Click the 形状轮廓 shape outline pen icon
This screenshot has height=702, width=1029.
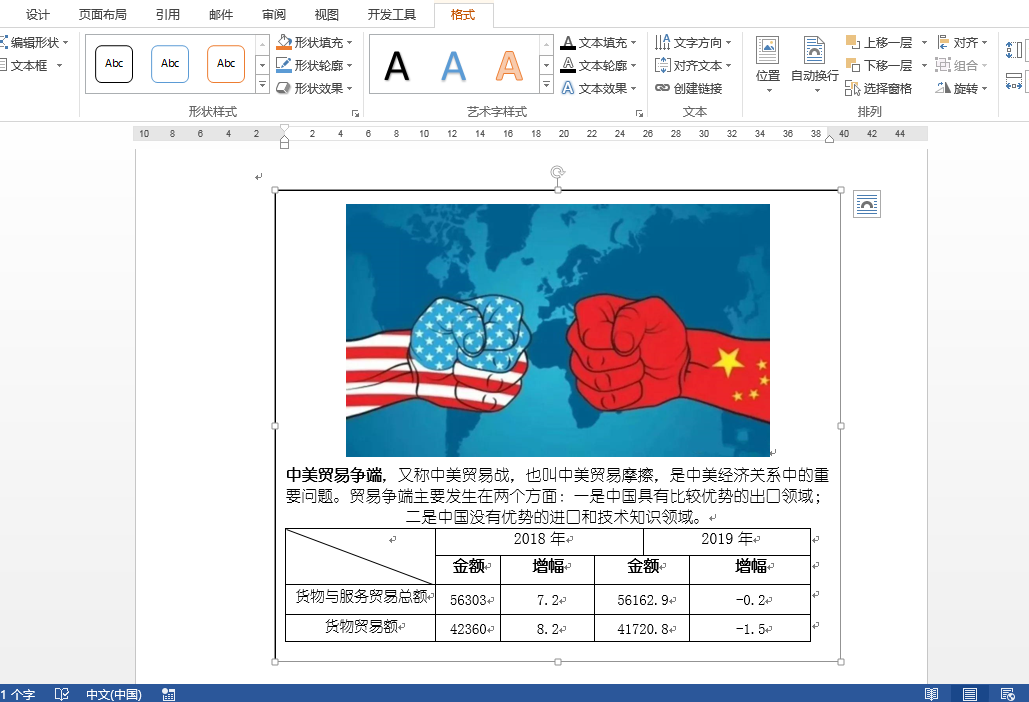tap(284, 65)
